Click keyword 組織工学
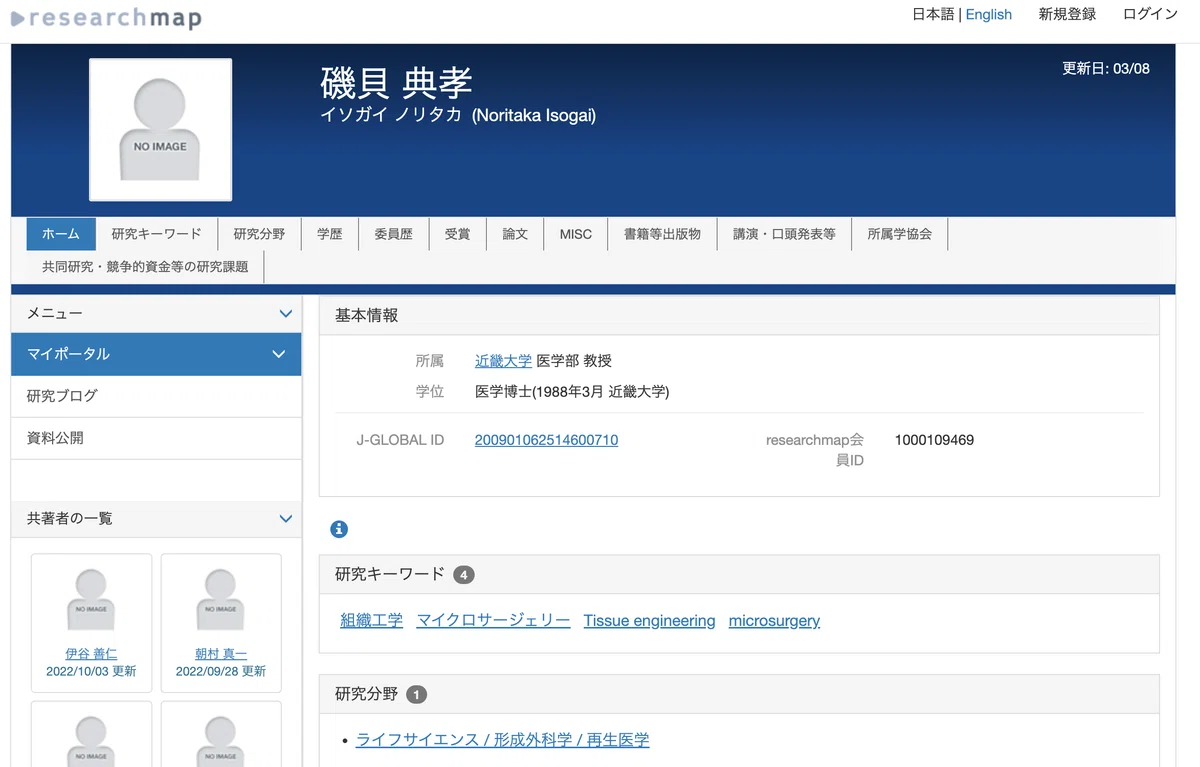 click(372, 621)
